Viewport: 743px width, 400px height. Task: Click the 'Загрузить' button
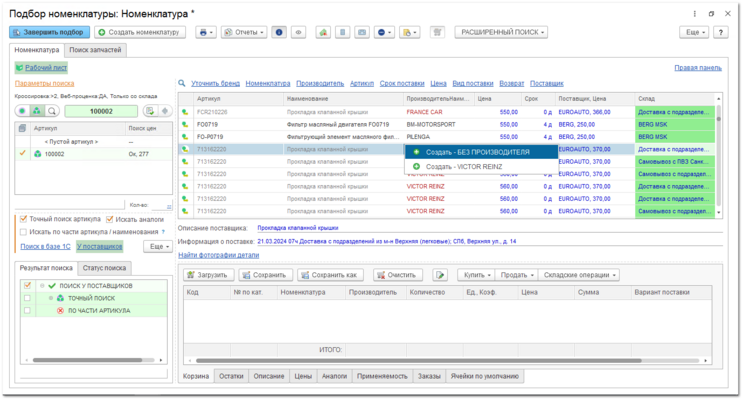click(208, 275)
